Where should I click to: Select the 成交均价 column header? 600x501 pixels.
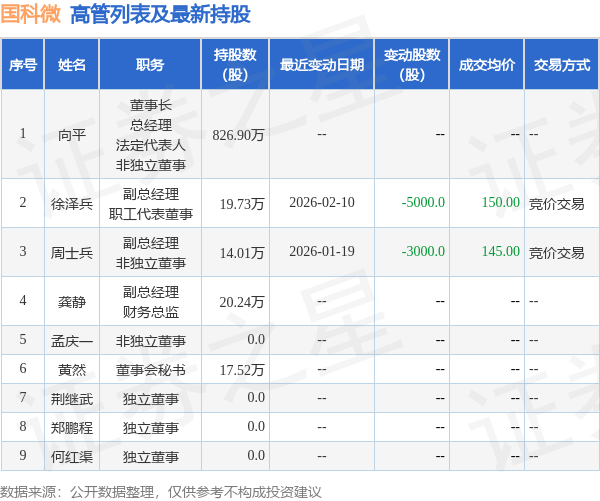486,65
